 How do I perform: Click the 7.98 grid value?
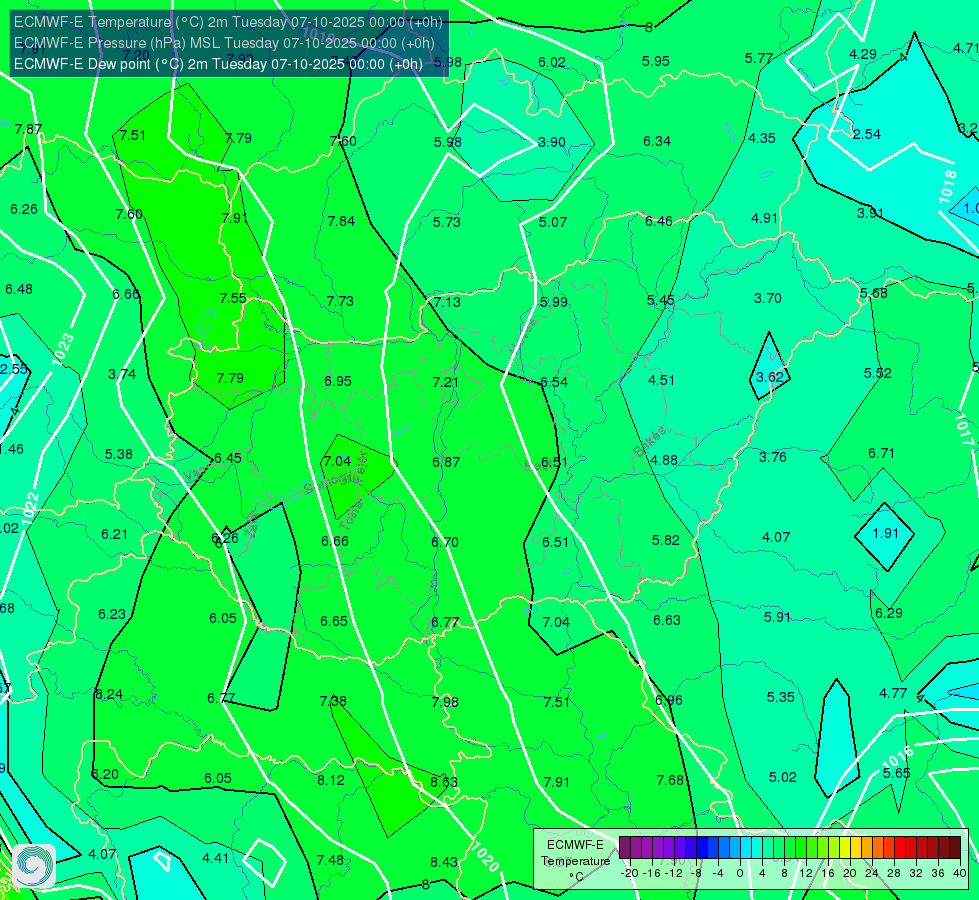pyautogui.click(x=445, y=702)
